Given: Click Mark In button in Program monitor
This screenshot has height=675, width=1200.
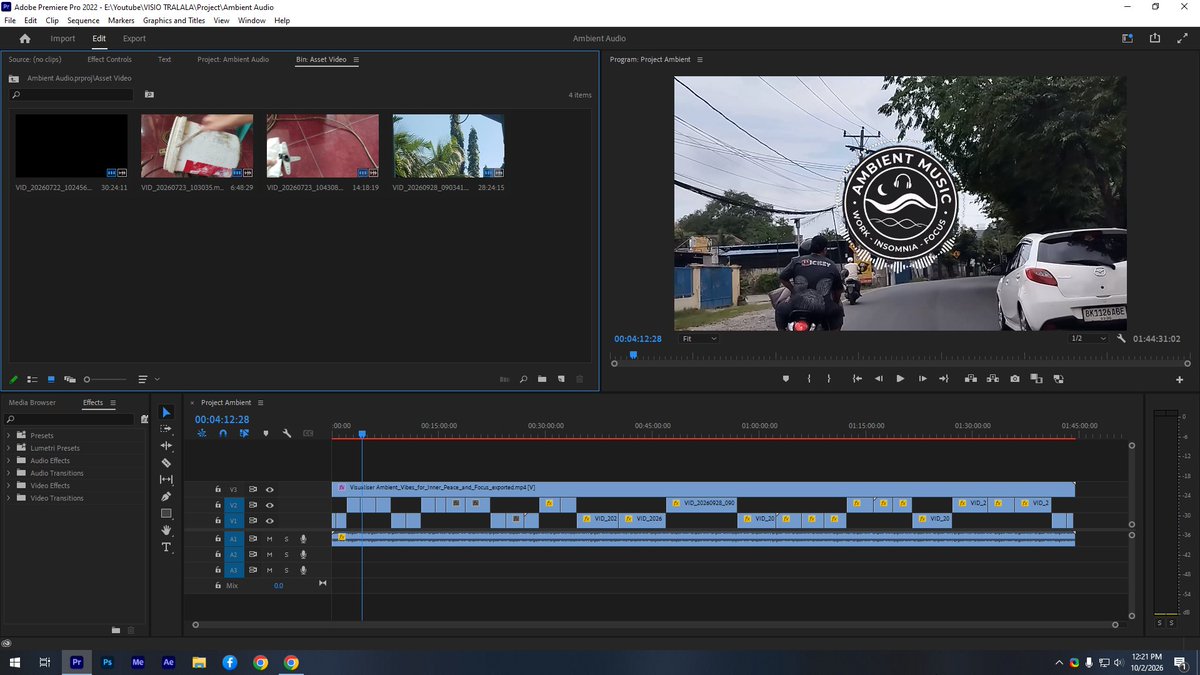Looking at the screenshot, I should point(808,379).
